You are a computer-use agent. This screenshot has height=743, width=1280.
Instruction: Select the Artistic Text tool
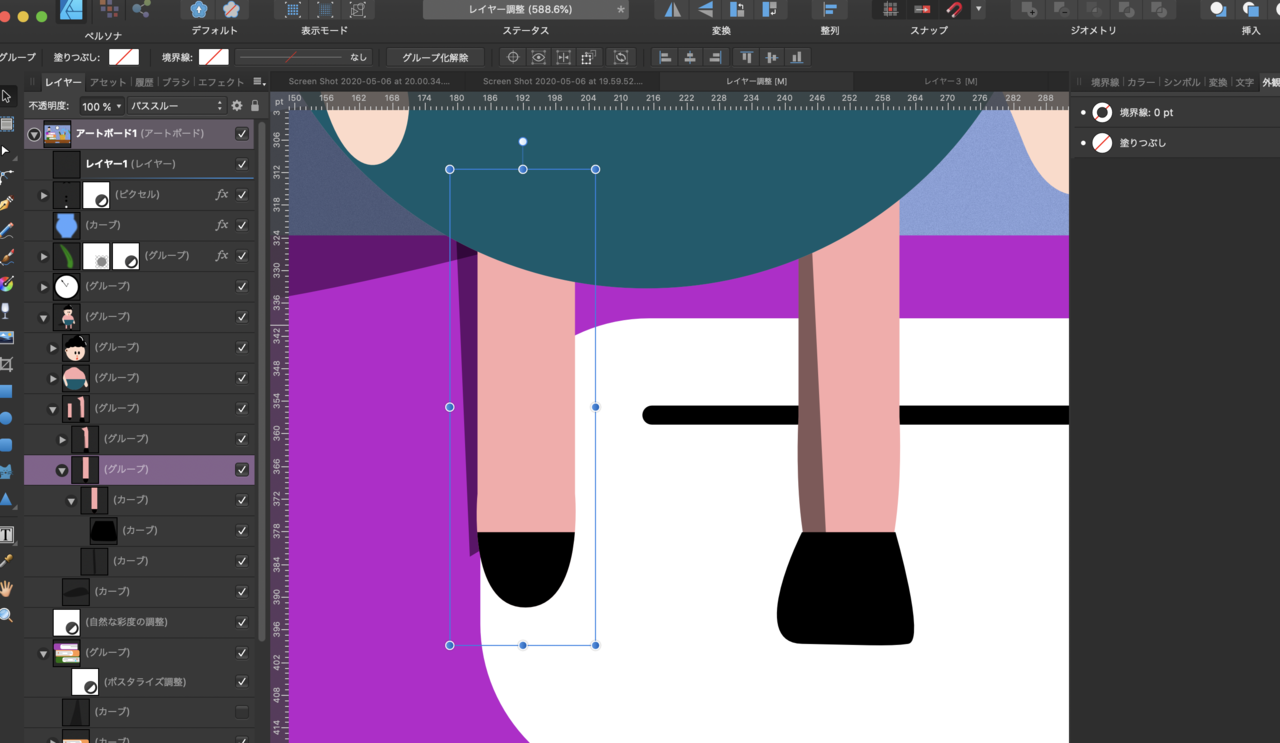[7, 535]
